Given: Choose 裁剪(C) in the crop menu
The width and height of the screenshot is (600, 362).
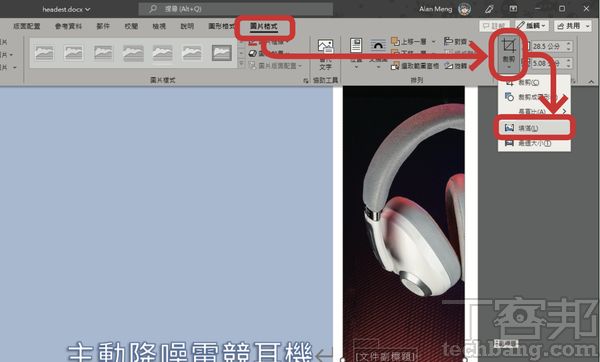Looking at the screenshot, I should [534, 83].
